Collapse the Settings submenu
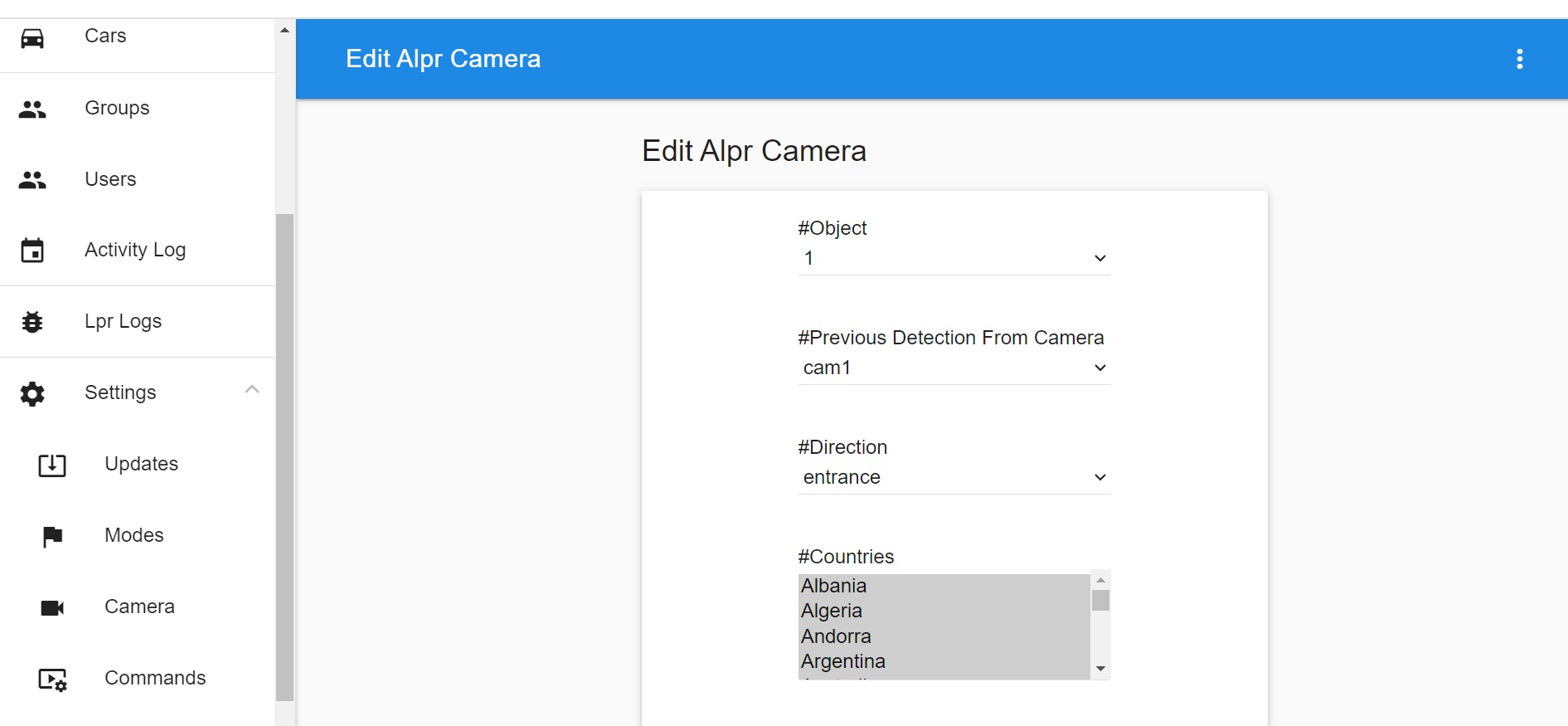Viewport: 1568px width, 726px height. [x=252, y=390]
